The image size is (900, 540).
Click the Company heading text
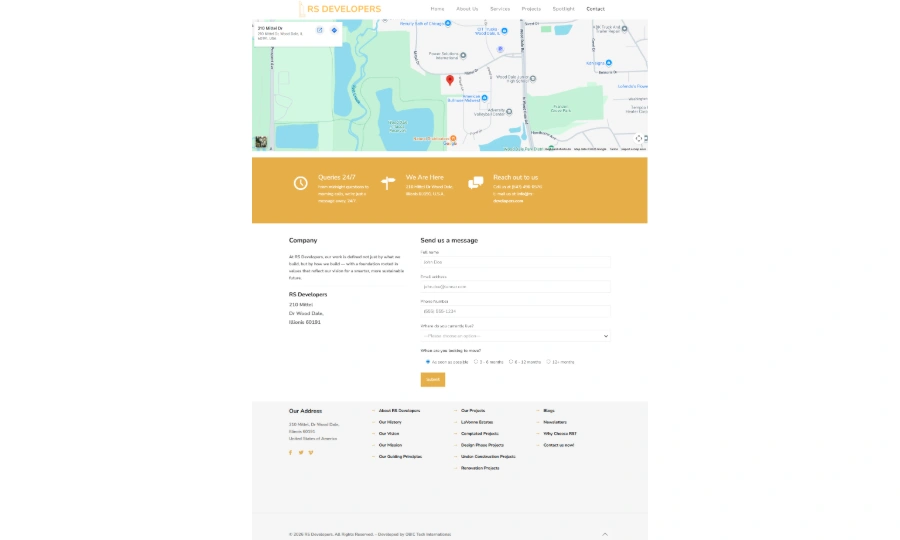[x=303, y=240]
